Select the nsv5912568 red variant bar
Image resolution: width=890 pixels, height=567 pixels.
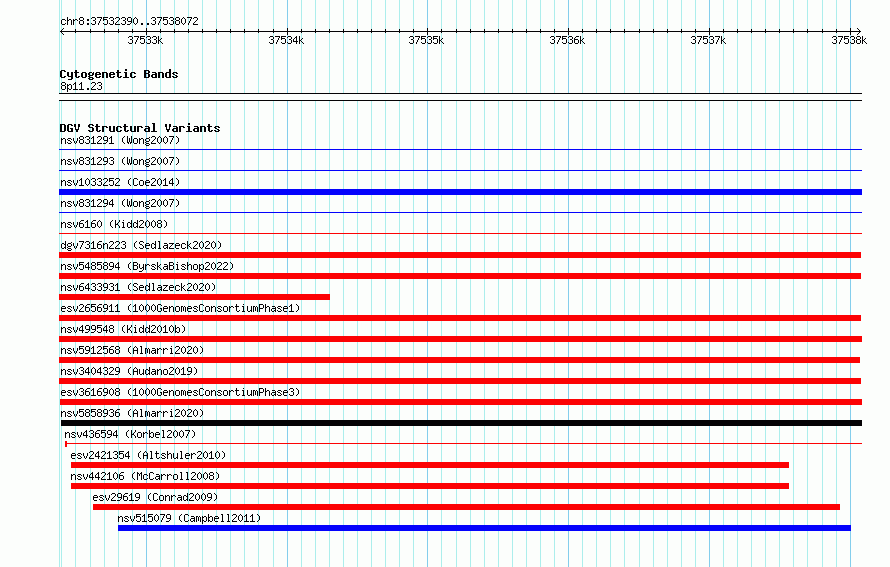[x=459, y=360]
